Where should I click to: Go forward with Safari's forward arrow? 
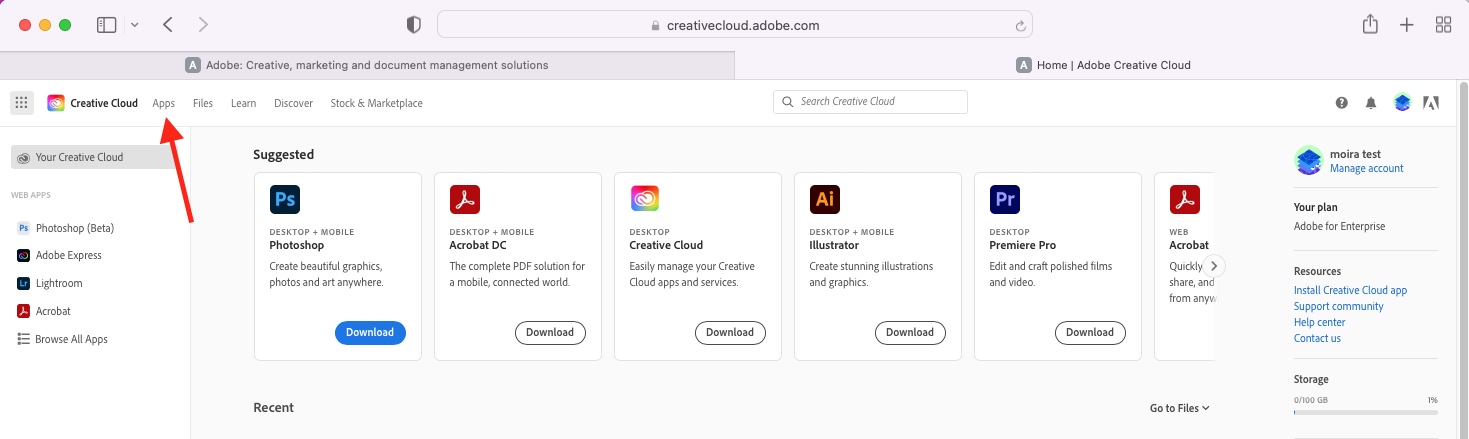click(203, 25)
